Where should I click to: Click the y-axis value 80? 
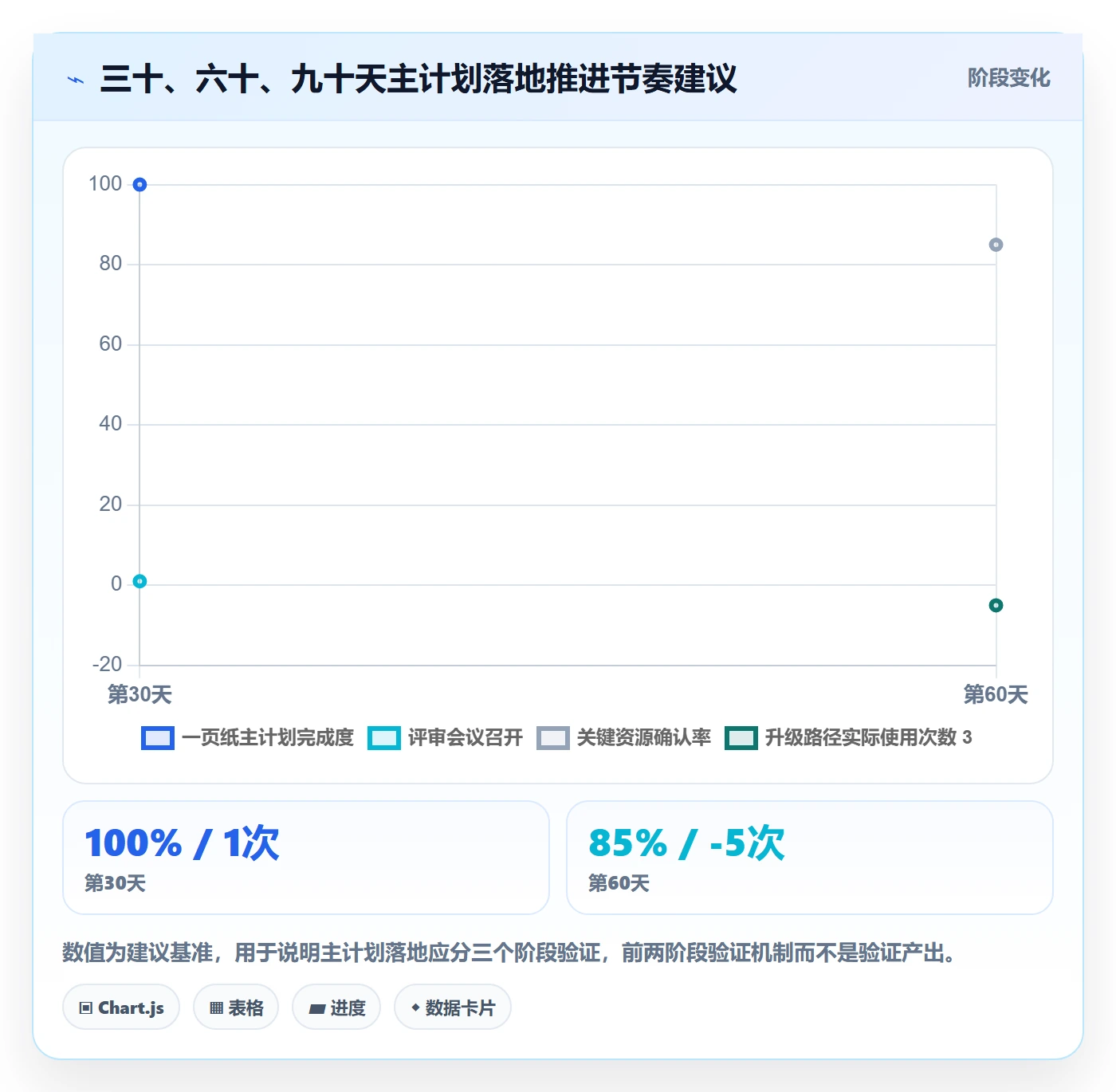(111, 264)
